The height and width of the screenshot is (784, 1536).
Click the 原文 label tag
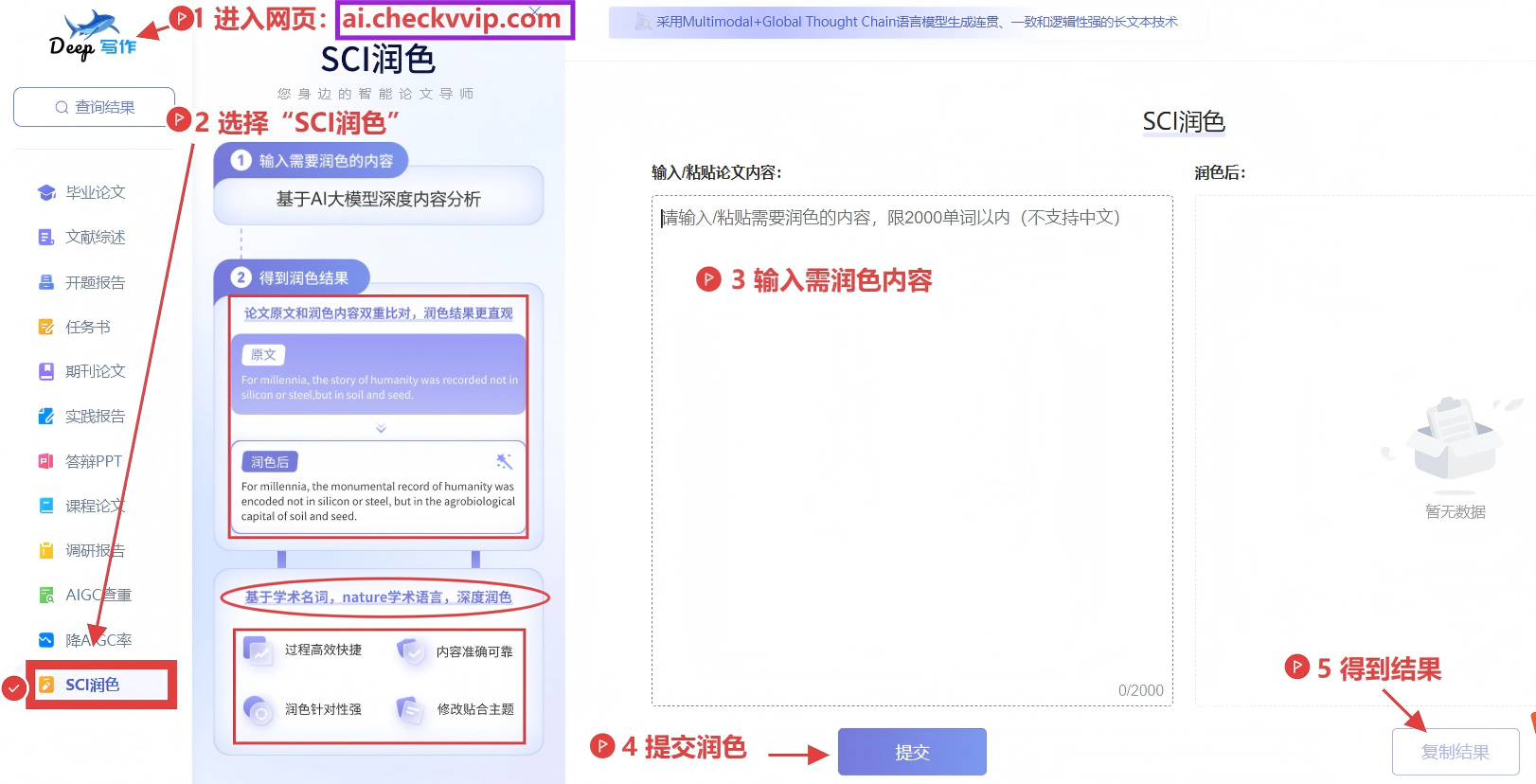[263, 355]
